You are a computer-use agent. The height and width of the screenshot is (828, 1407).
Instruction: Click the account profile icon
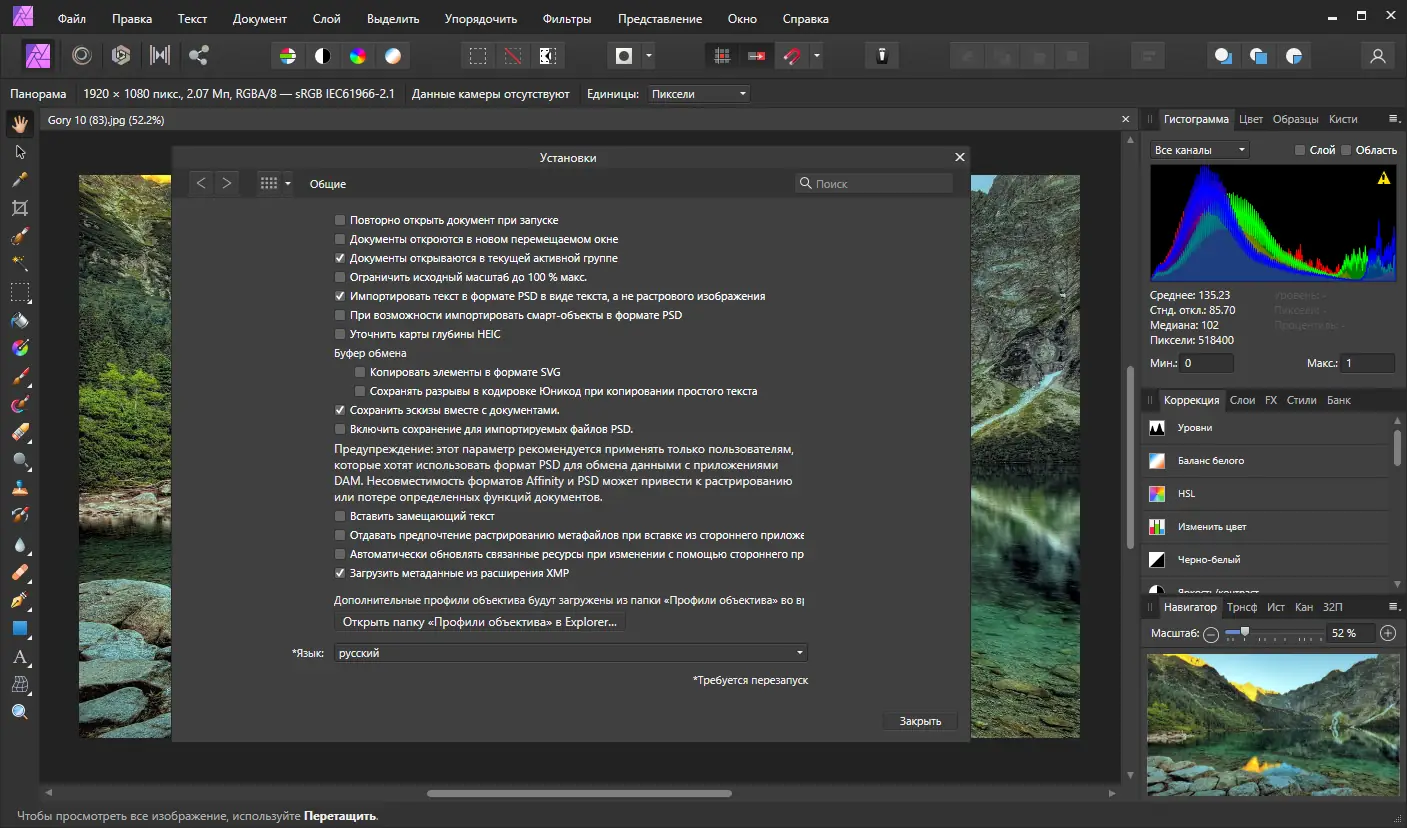click(1378, 56)
